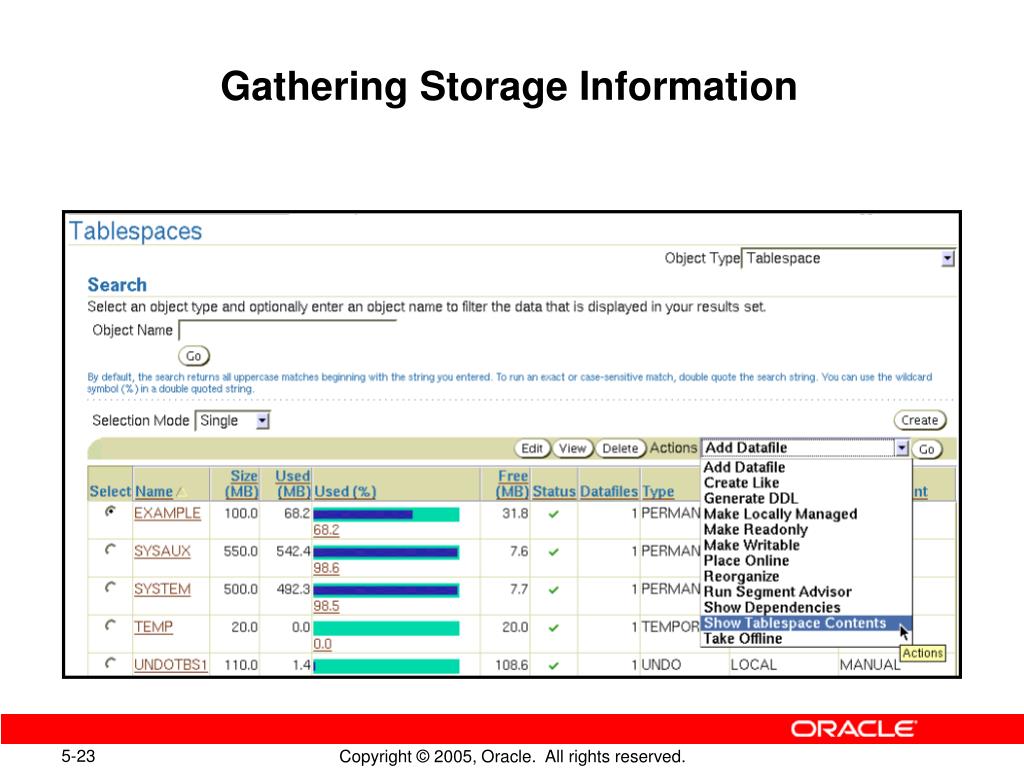Screen dimensions: 1024x768
Task: Sort by the Type column header
Action: coord(658,491)
